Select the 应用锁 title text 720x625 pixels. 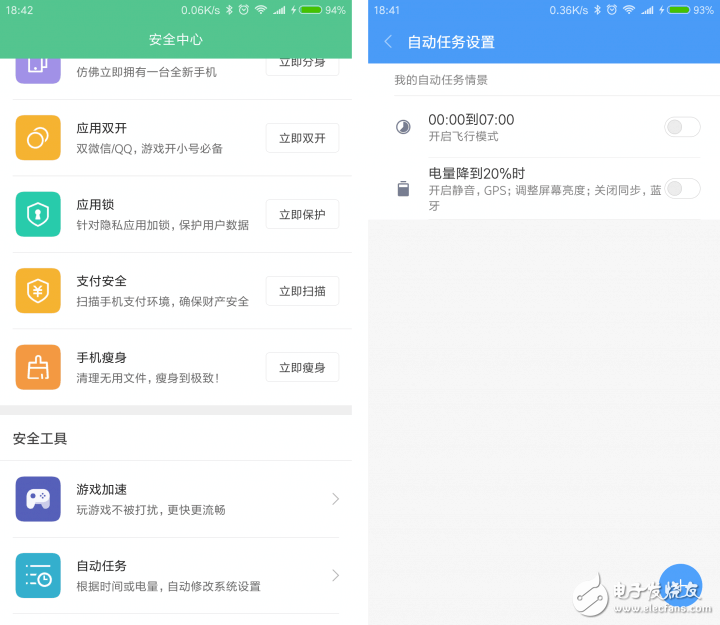pos(95,204)
